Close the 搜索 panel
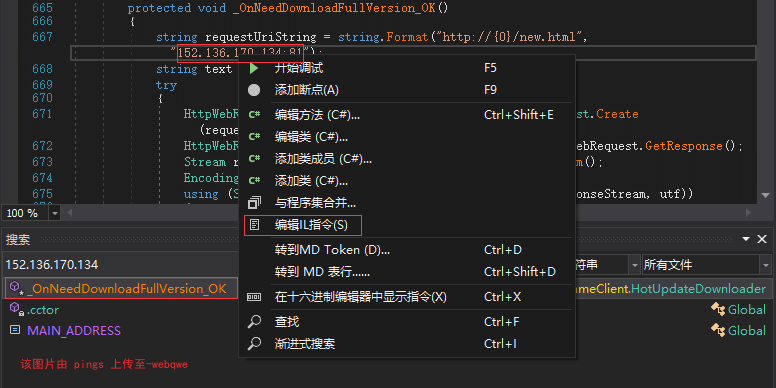The height and width of the screenshot is (388, 776). (x=762, y=240)
